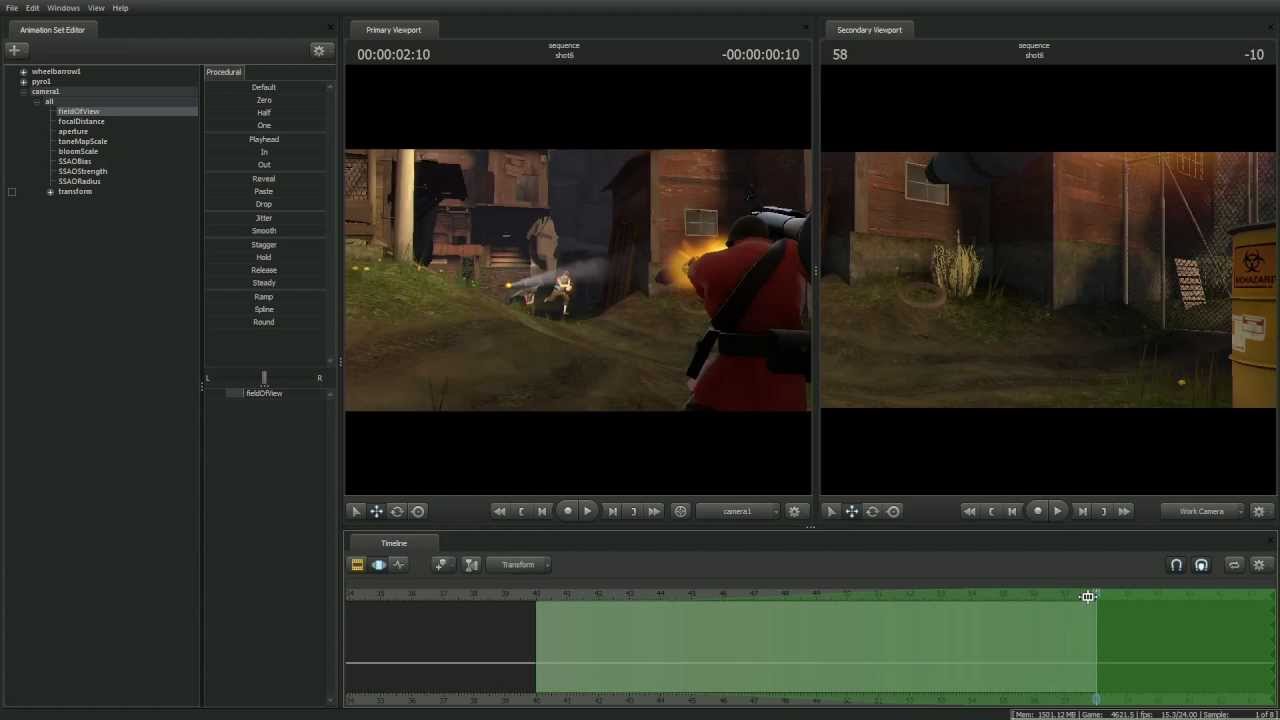
Task: Jump to first frame in Primary Viewport
Action: point(499,511)
